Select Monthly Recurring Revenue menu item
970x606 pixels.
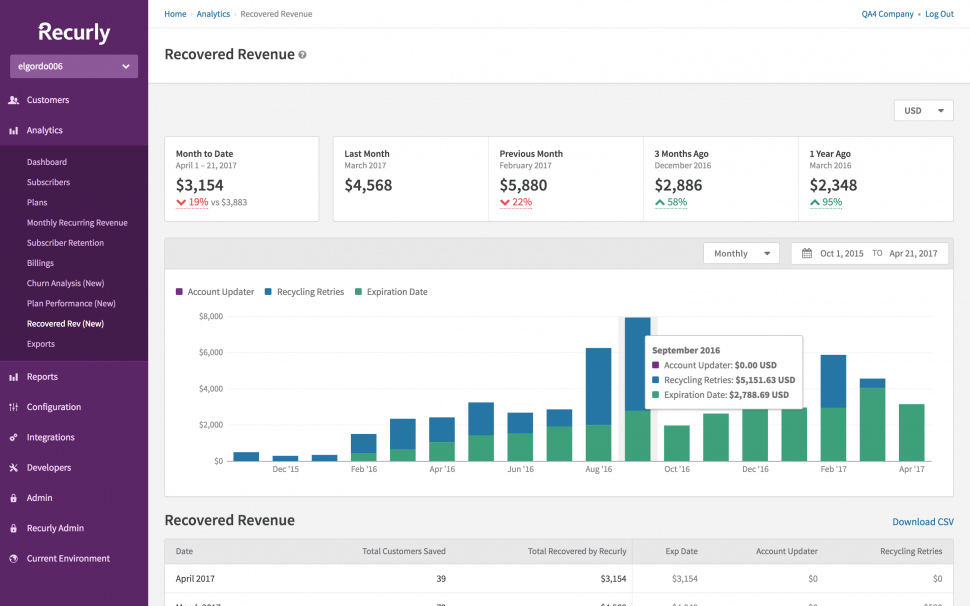pyautogui.click(x=77, y=223)
